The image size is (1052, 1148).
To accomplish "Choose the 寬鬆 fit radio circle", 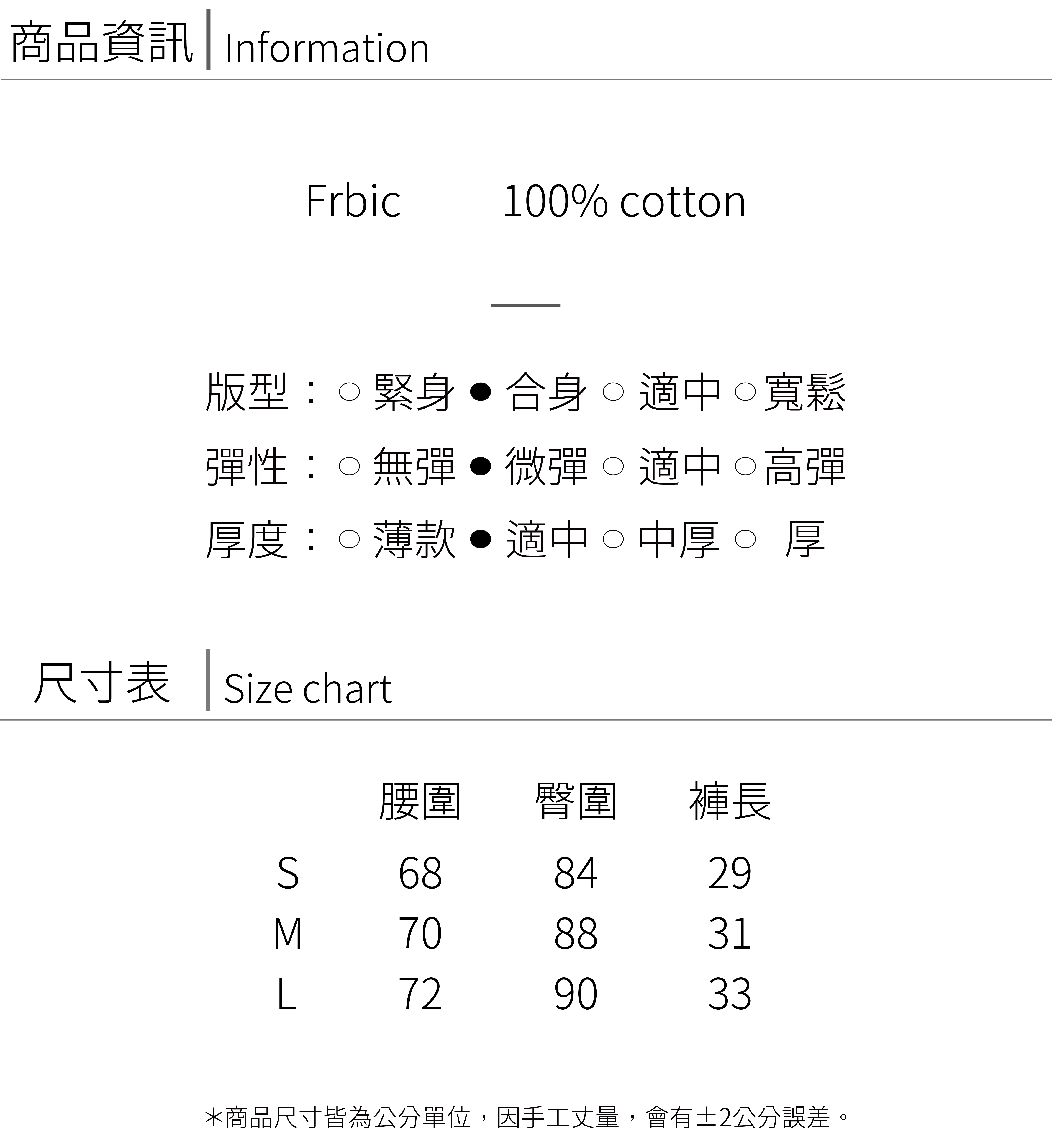I will (745, 392).
